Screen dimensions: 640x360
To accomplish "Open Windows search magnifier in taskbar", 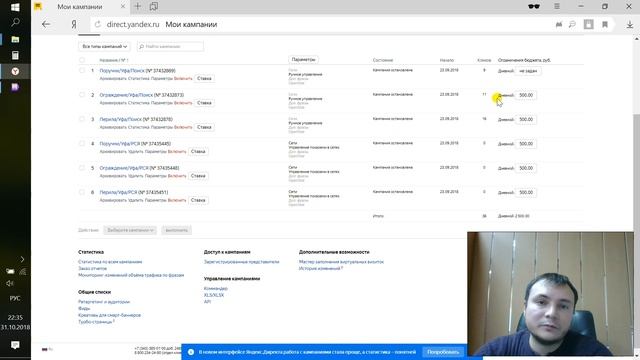I will coord(15,23).
